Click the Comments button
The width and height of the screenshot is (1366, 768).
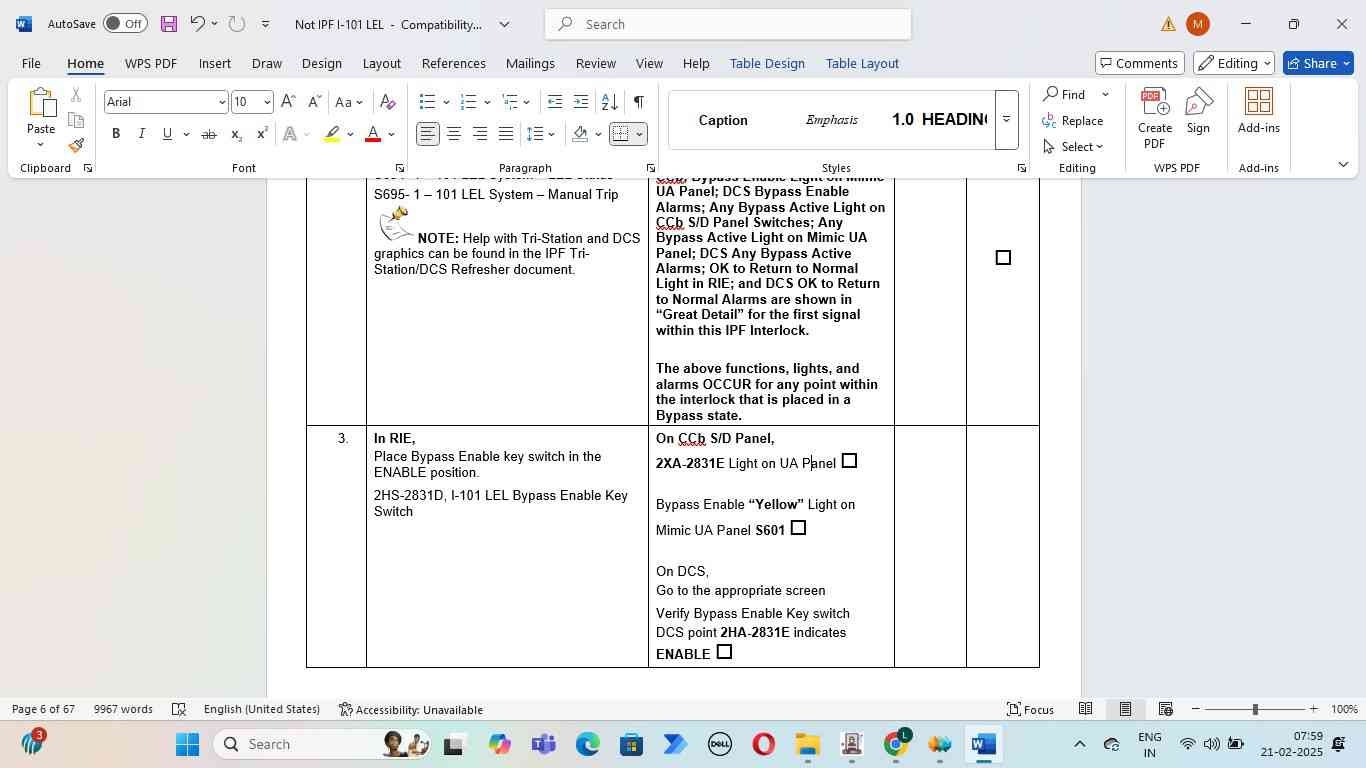pos(1140,63)
